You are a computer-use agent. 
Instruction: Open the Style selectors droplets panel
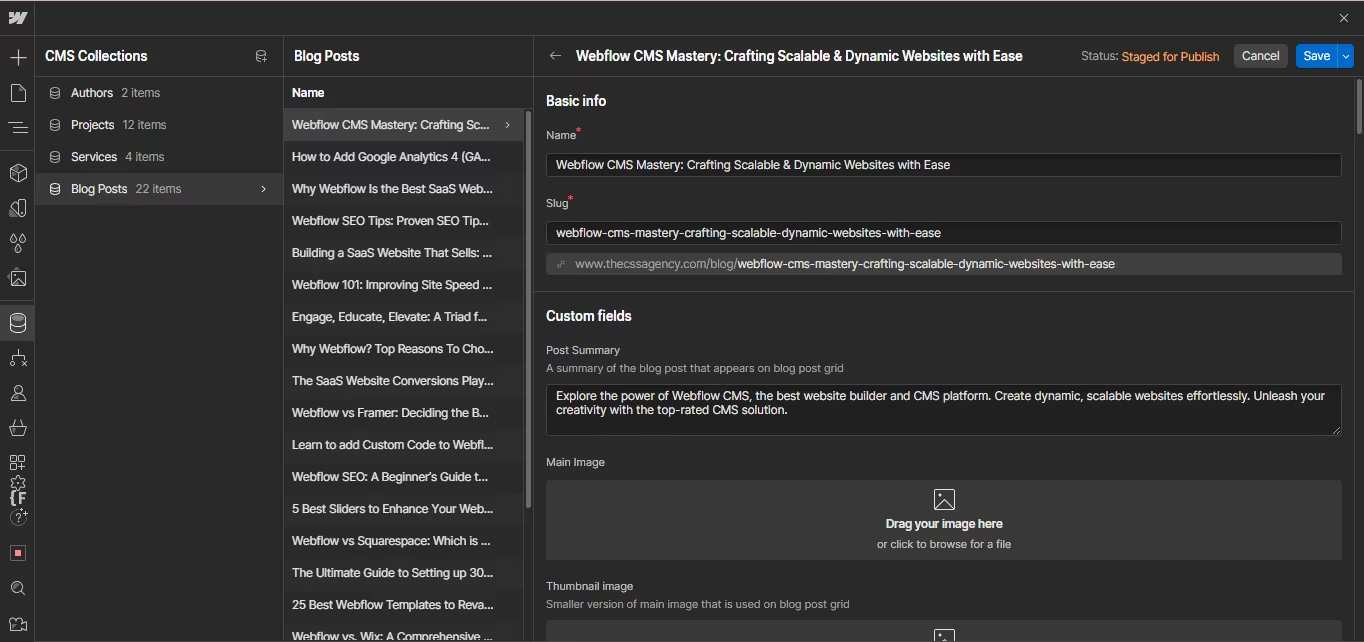(x=18, y=243)
